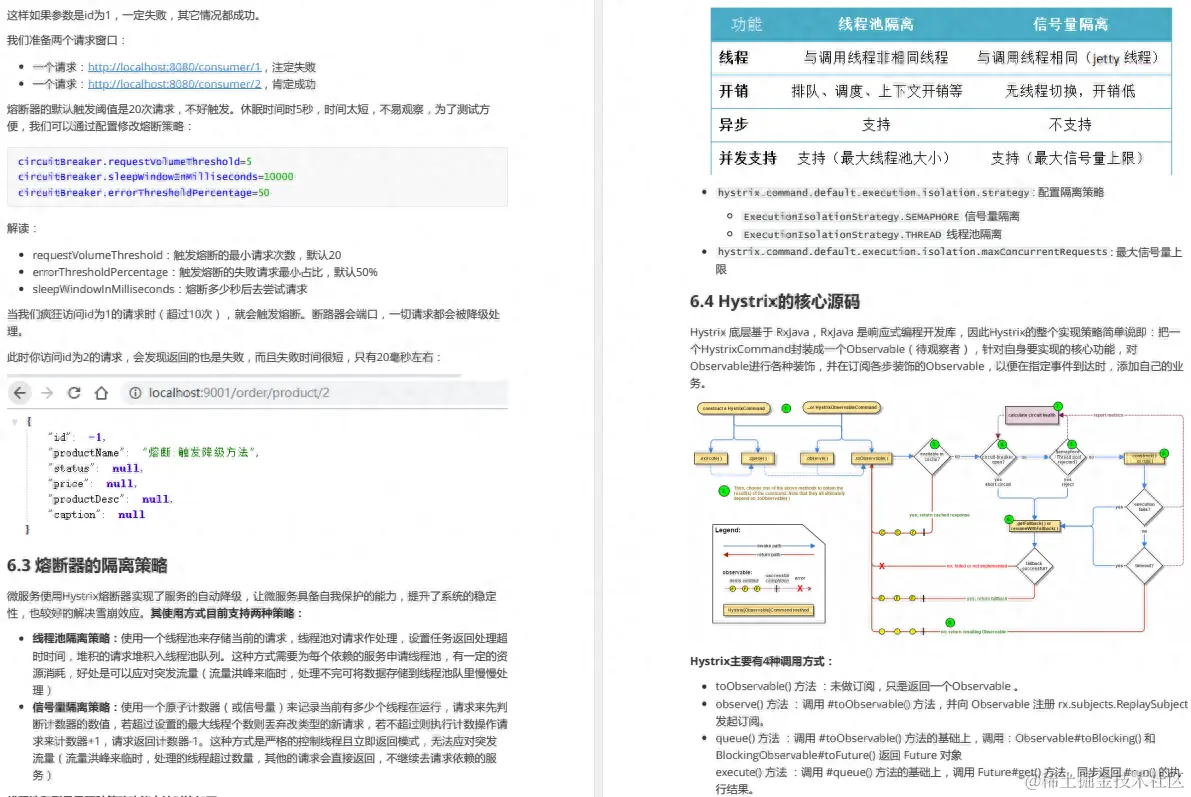
Task: Click the browser forward arrow icon
Action: point(47,393)
